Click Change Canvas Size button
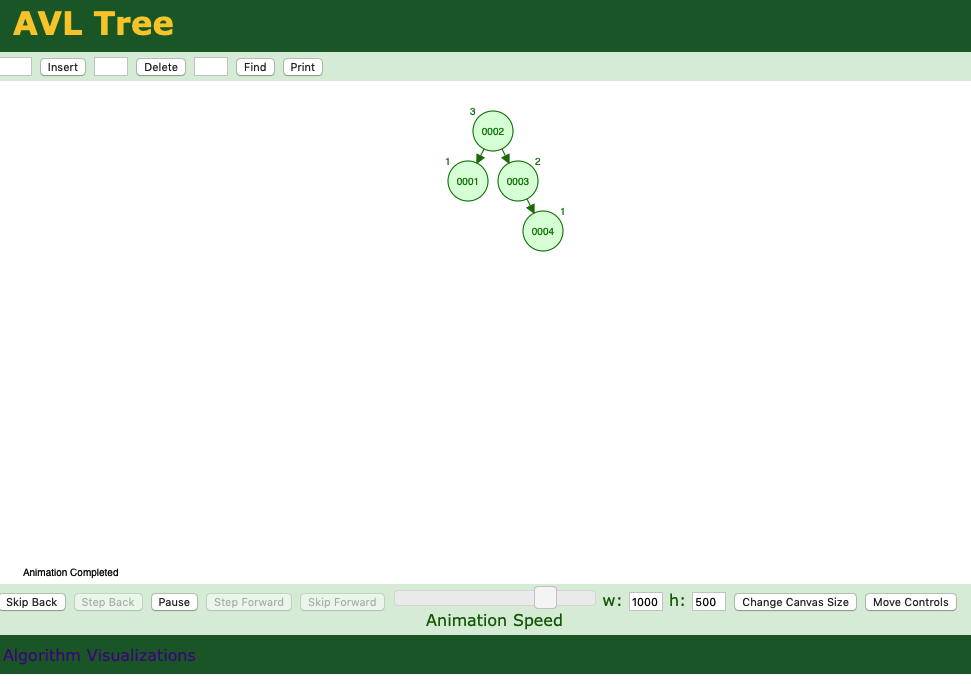The height and width of the screenshot is (684, 971). 796,602
